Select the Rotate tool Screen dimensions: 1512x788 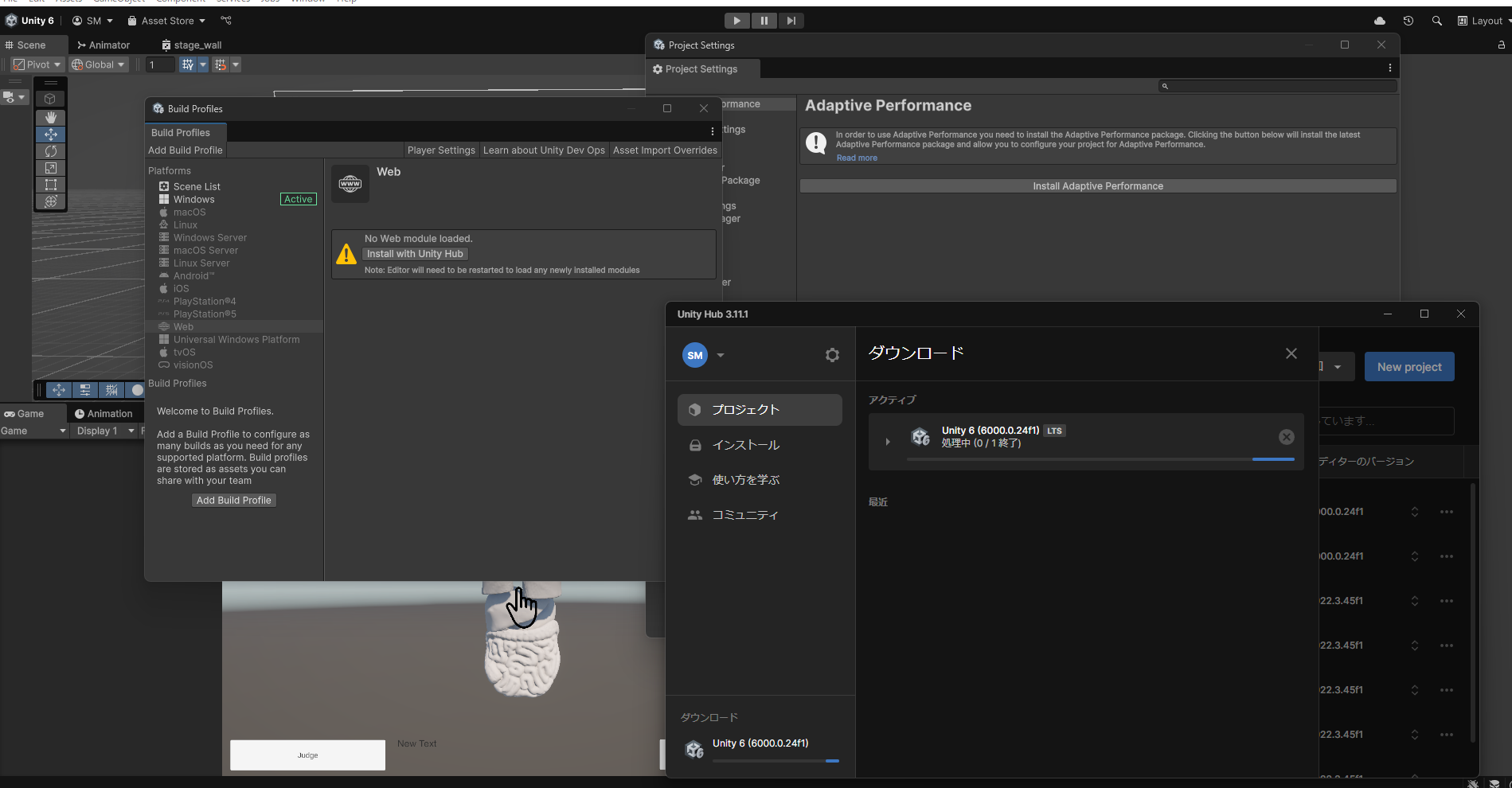point(50,151)
